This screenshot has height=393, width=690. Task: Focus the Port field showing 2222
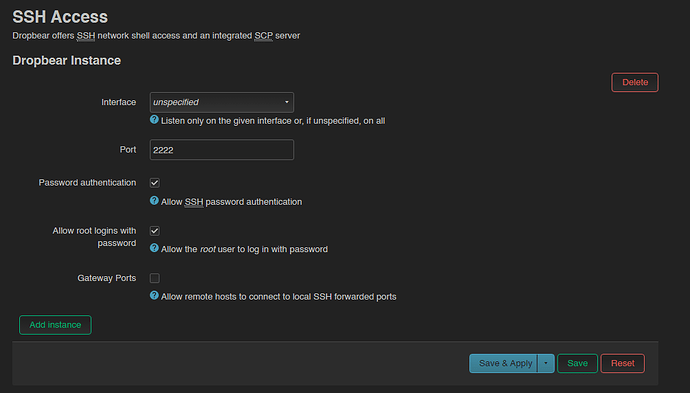click(221, 150)
